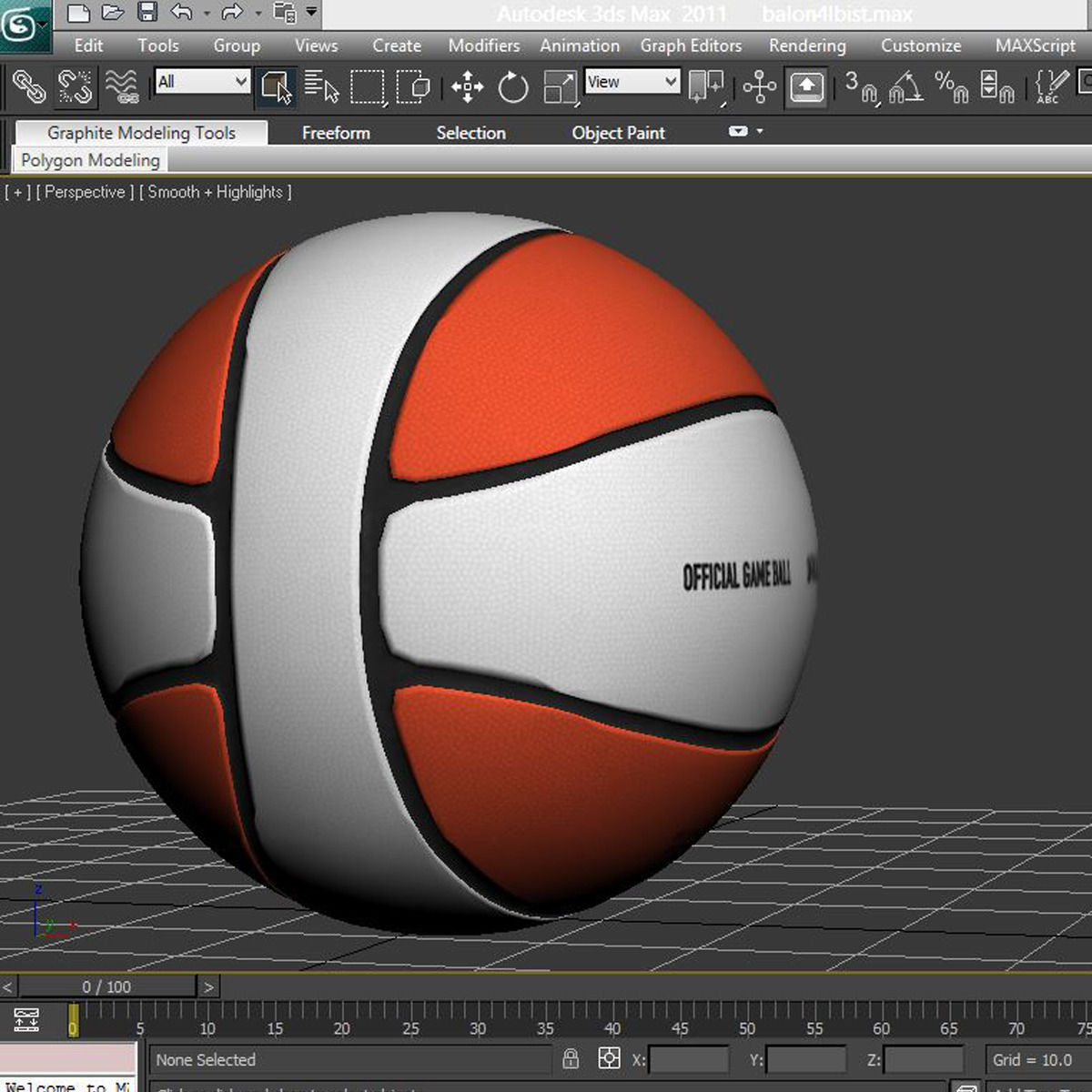Open the project folder icon
Viewport: 1092px width, 1092px height.
click(x=285, y=13)
